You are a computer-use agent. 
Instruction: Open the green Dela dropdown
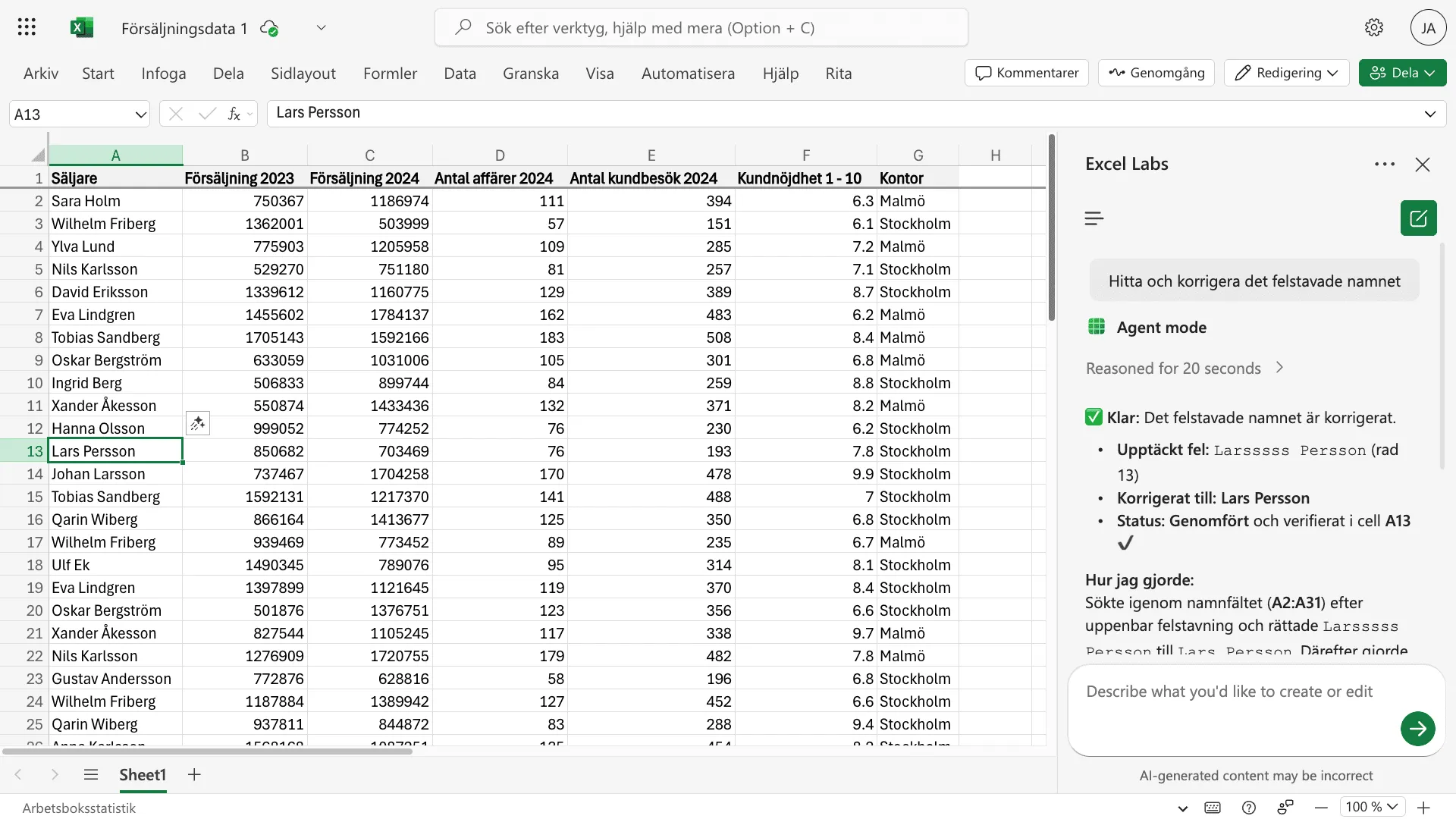click(x=1402, y=73)
